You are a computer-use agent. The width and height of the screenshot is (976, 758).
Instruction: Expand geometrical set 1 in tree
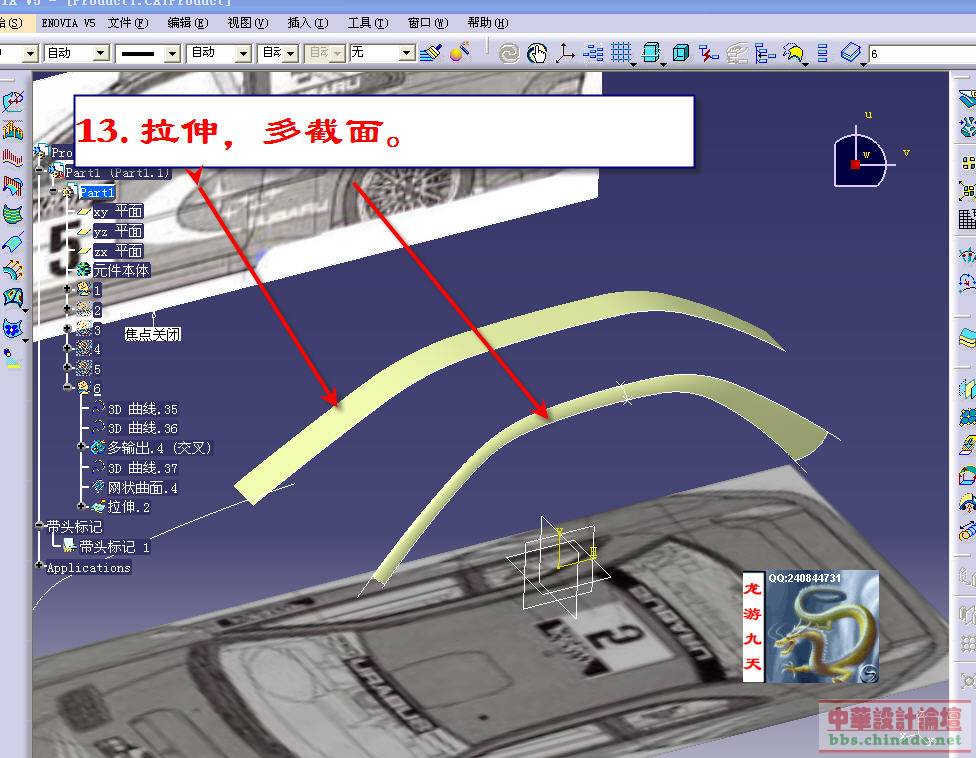pyautogui.click(x=67, y=289)
